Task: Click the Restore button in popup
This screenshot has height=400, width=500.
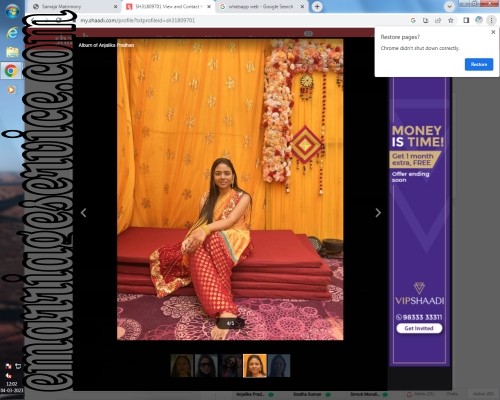Action: click(x=479, y=64)
